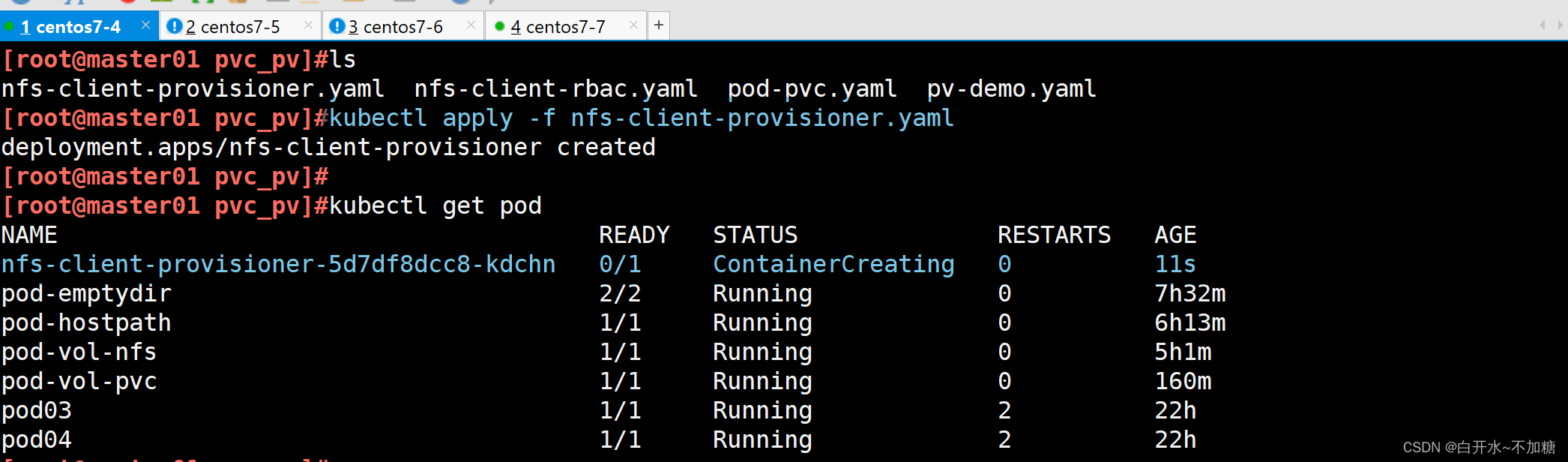This screenshot has height=462, width=1568.
Task: Click the alert icon on centos7-5 tab
Action: 175,26
